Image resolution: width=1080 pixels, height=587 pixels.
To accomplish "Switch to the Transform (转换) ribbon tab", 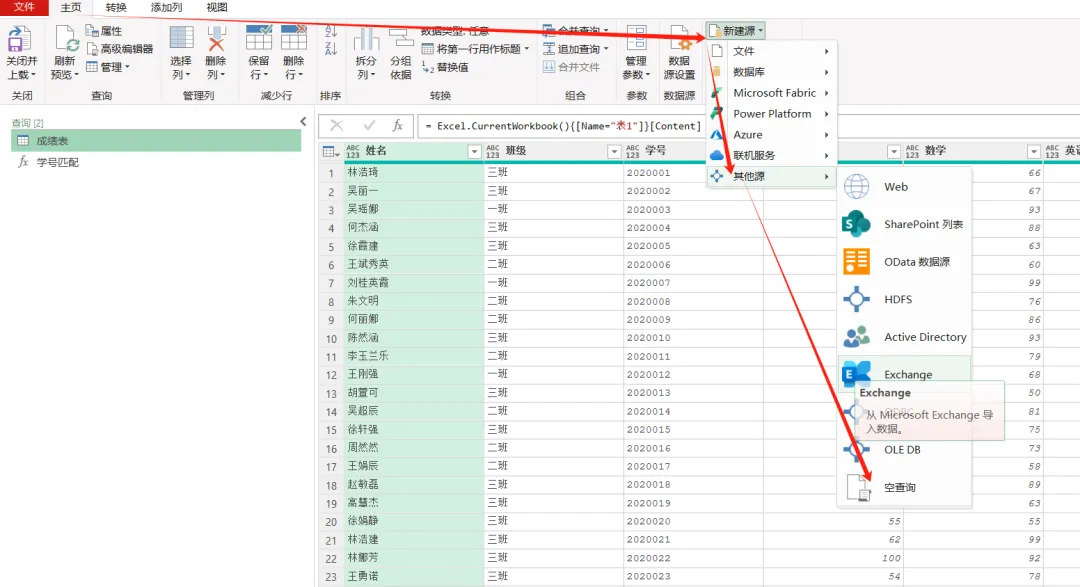I will [x=116, y=8].
